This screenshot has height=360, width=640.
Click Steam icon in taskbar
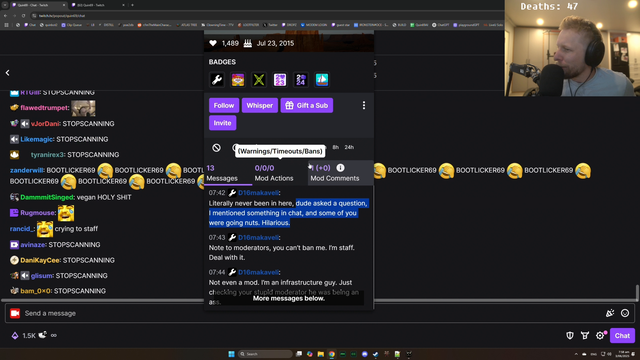point(376,354)
